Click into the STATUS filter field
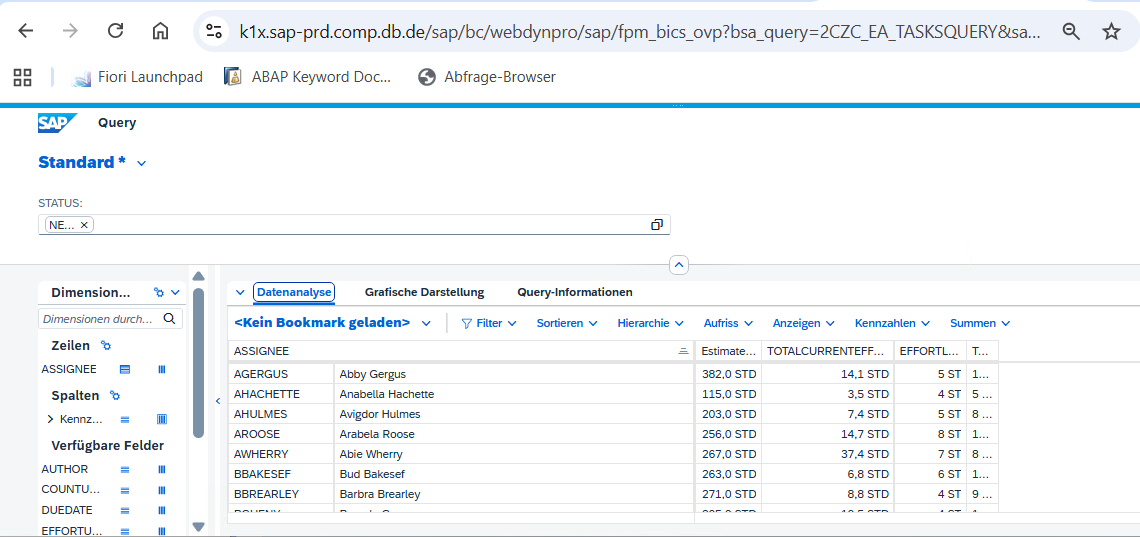 click(354, 225)
